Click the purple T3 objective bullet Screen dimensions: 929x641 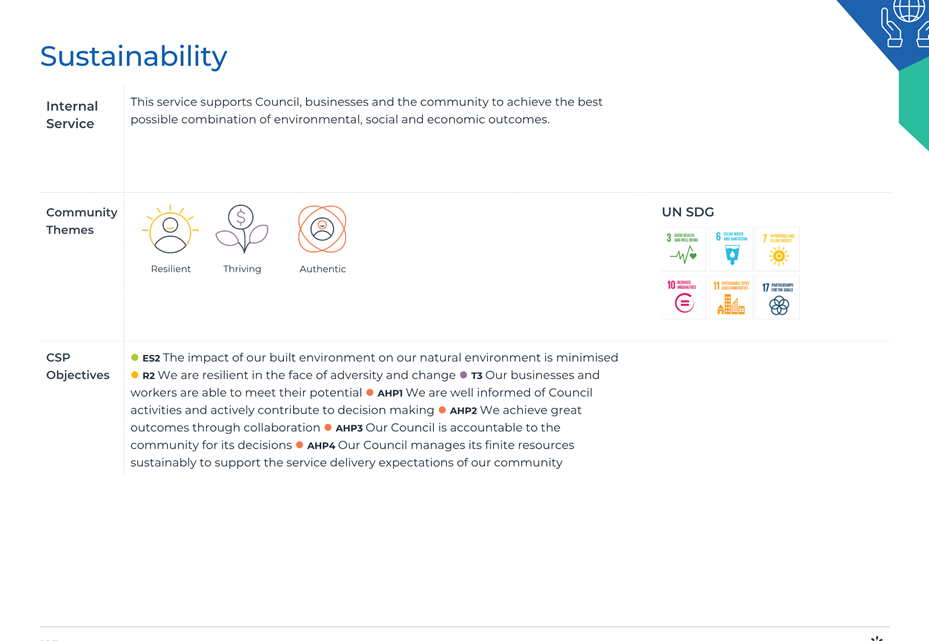click(463, 375)
